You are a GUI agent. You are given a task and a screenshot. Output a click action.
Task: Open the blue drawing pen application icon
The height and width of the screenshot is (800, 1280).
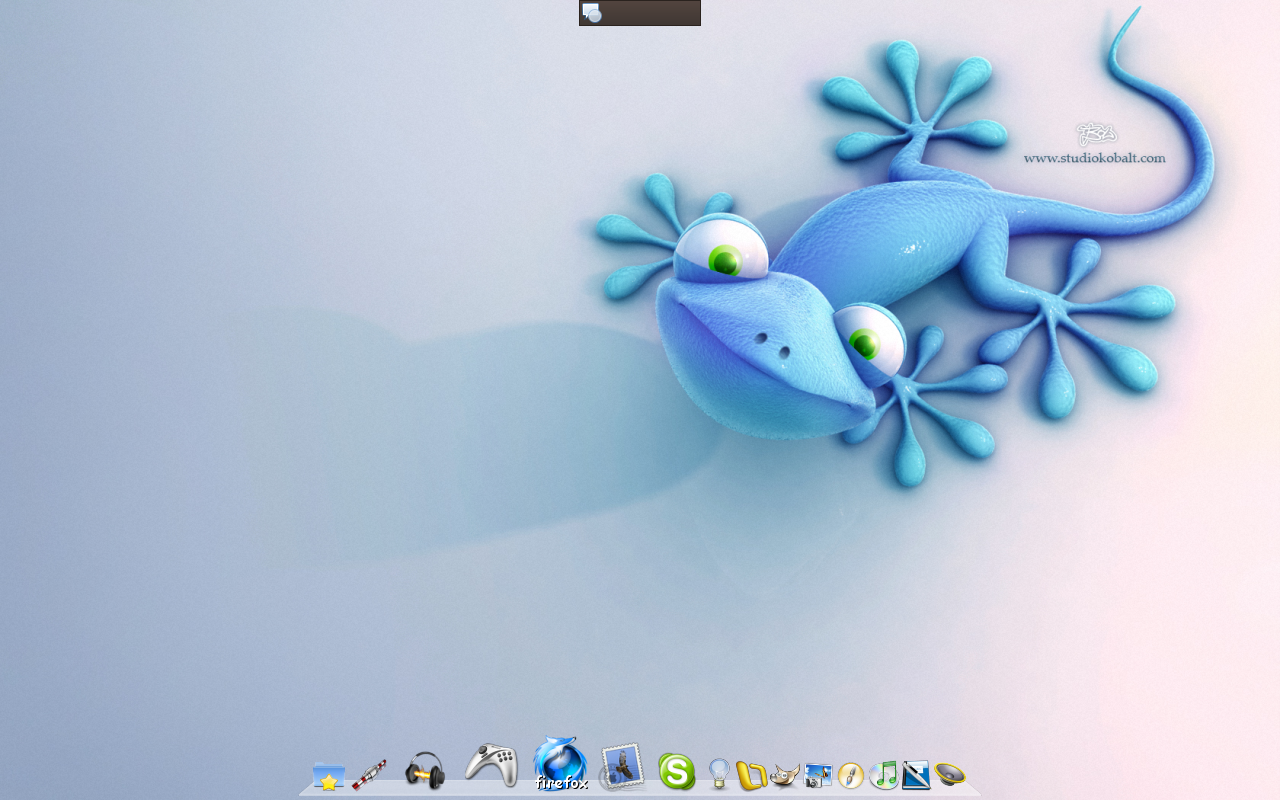tap(916, 775)
